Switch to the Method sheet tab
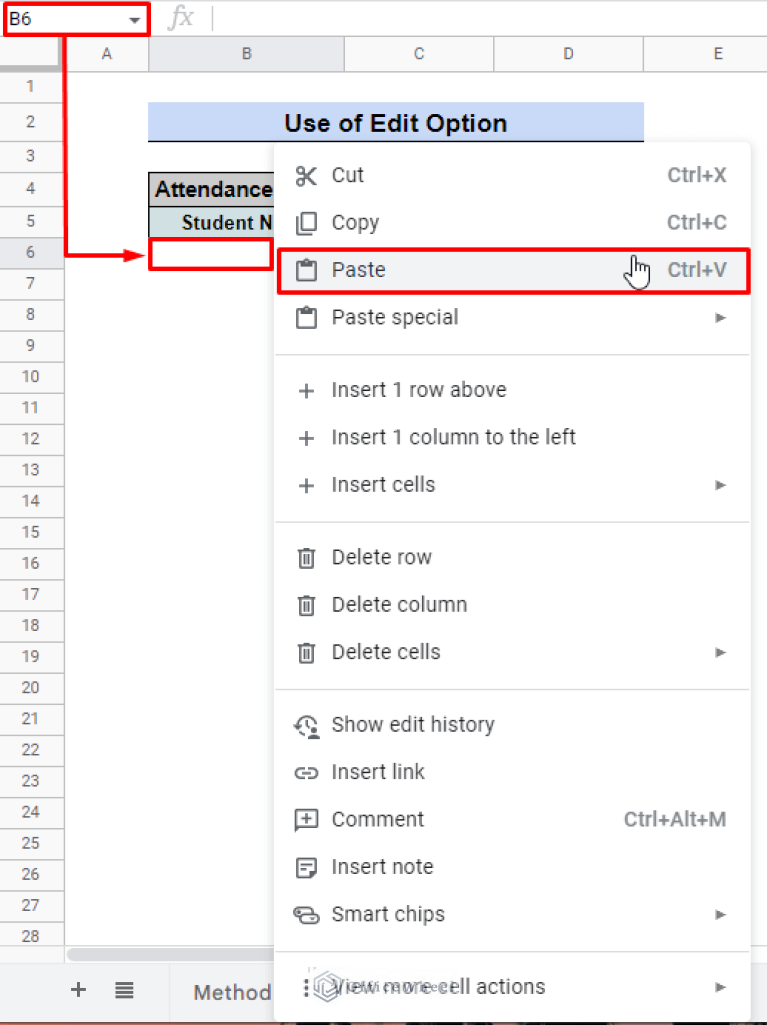 (x=232, y=992)
